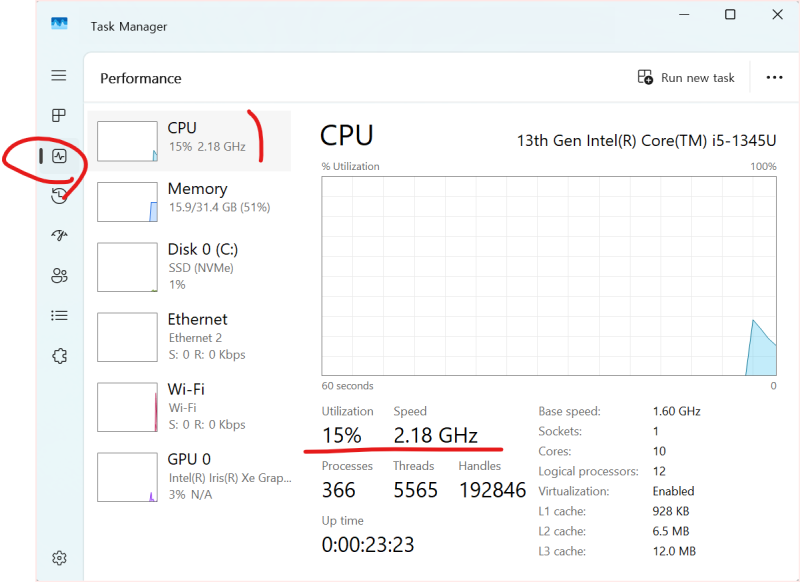Click the 2.18 GHz speed value

point(435,436)
